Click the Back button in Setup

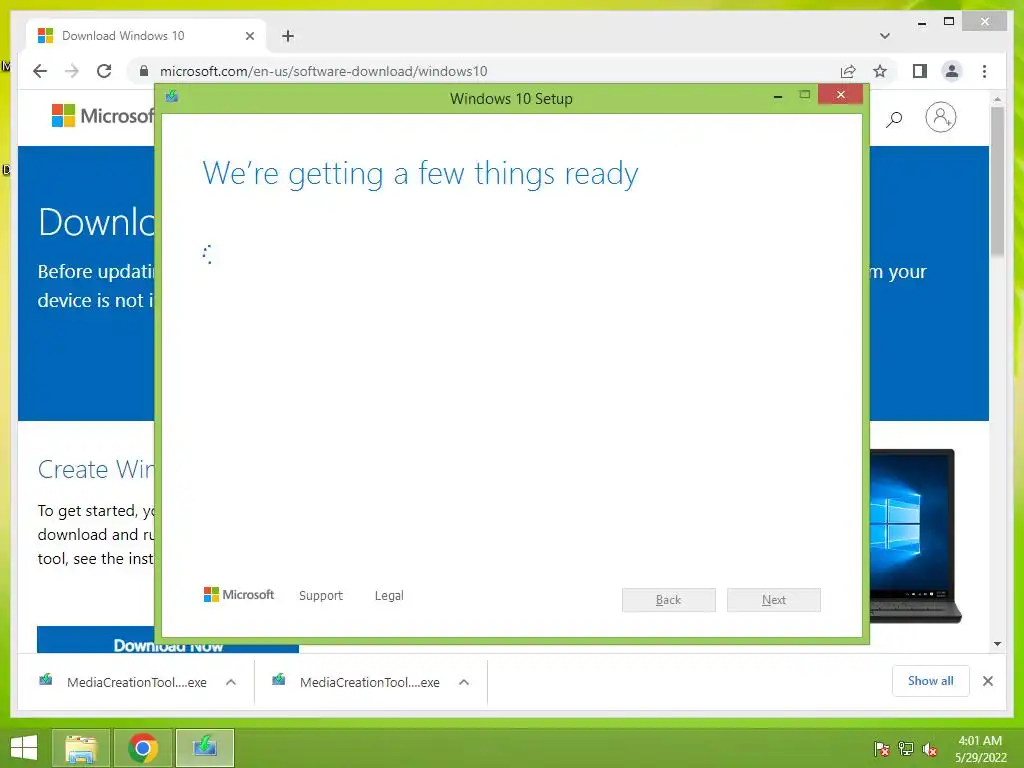(669, 600)
